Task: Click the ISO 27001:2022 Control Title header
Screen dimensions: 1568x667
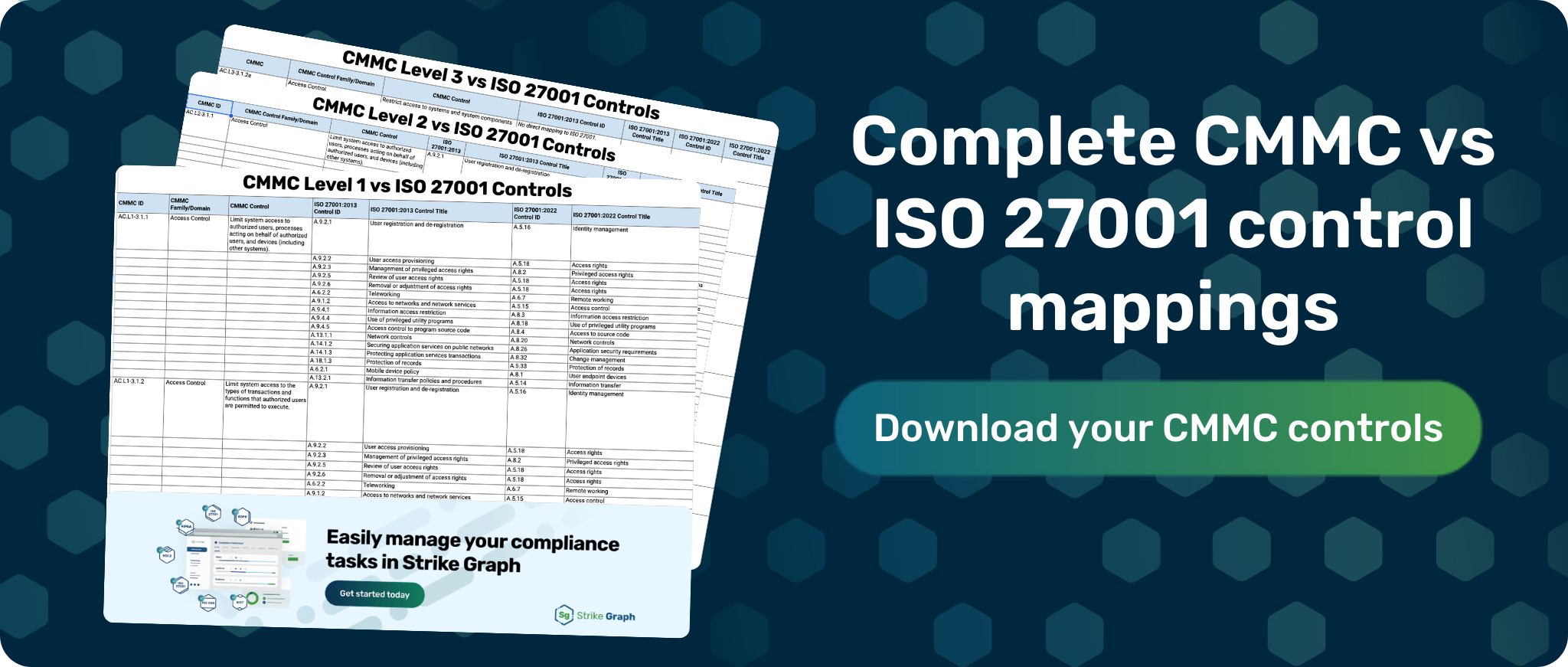Action: tap(611, 216)
